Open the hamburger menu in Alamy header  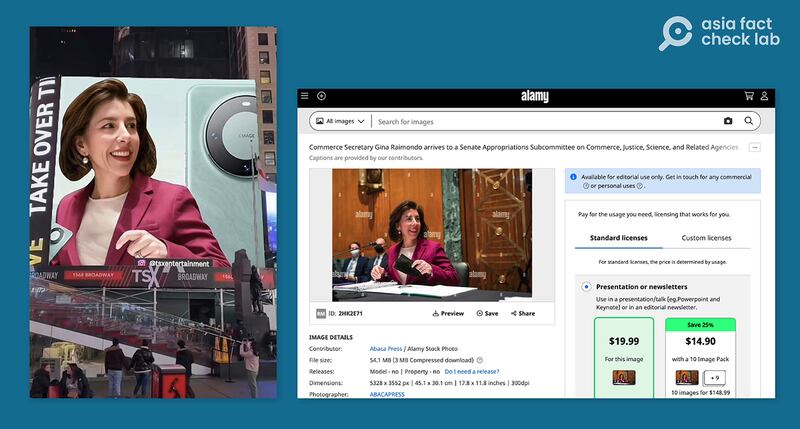pyautogui.click(x=305, y=96)
